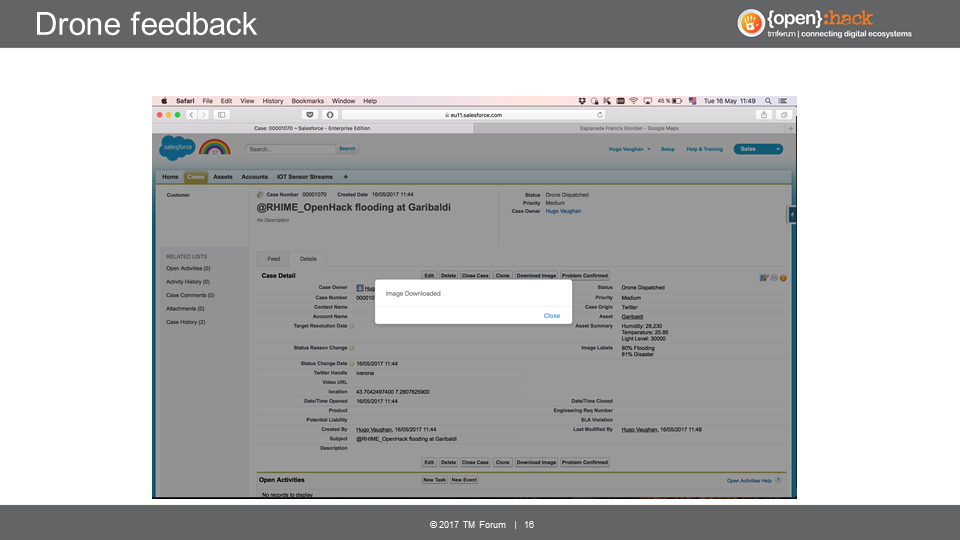
Task: Go to the Accounts tab
Action: 255,177
